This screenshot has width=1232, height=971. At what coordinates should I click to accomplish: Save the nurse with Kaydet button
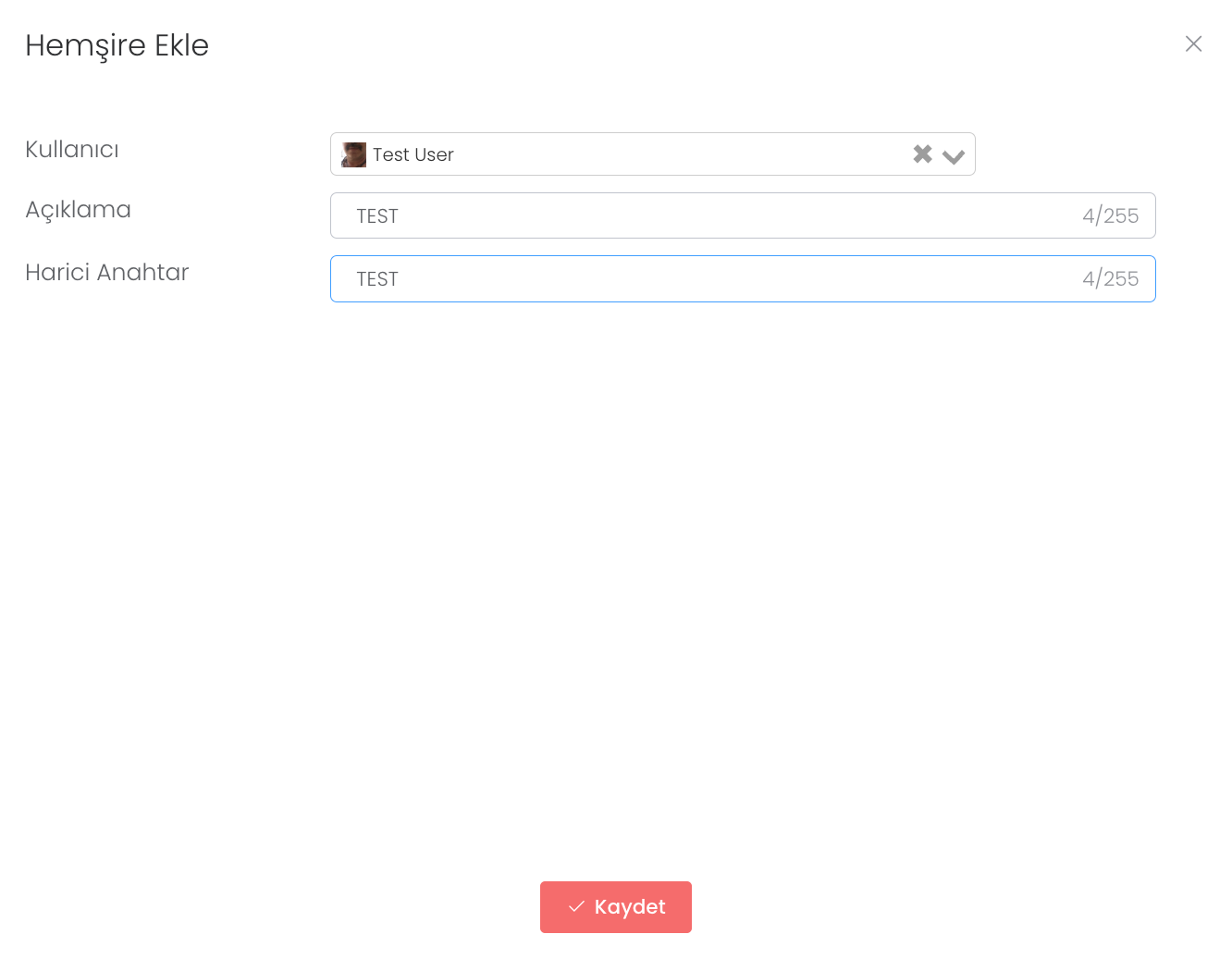tap(615, 906)
